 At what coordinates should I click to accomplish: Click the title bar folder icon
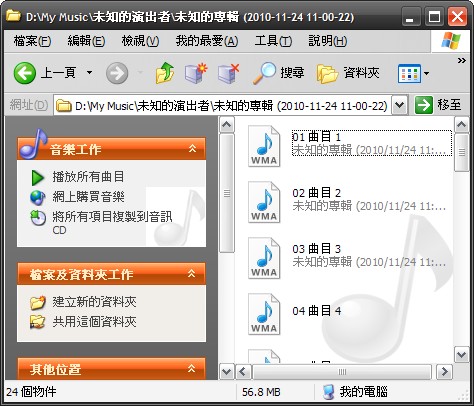[x=13, y=15]
